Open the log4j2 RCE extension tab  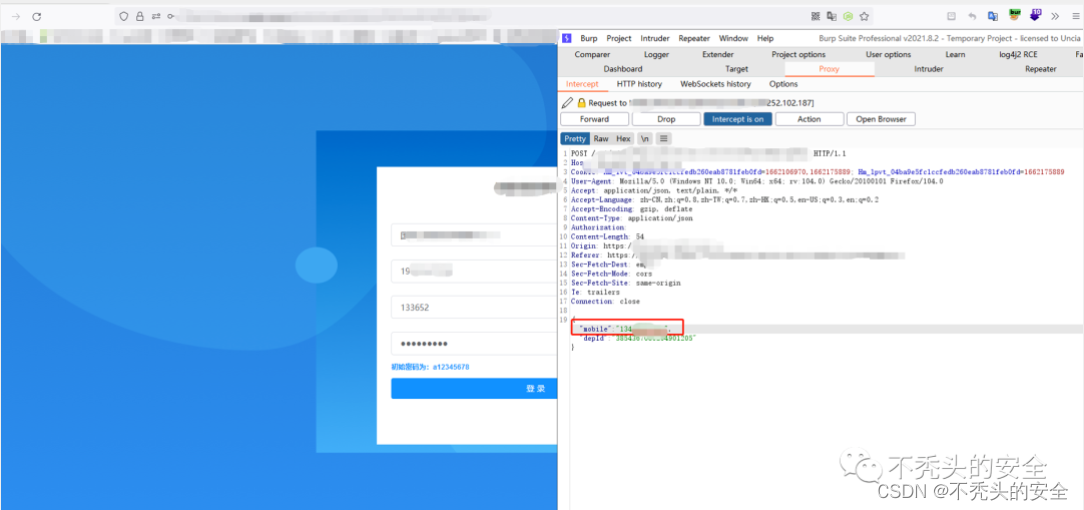point(1018,55)
